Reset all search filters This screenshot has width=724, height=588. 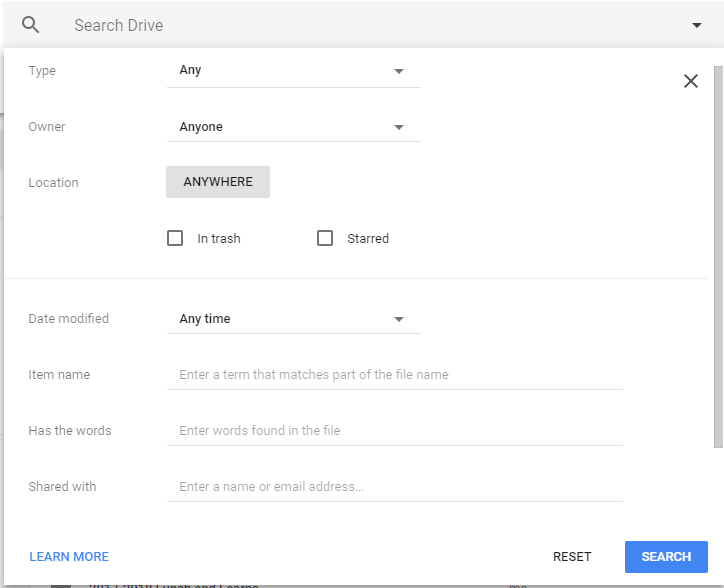[572, 557]
